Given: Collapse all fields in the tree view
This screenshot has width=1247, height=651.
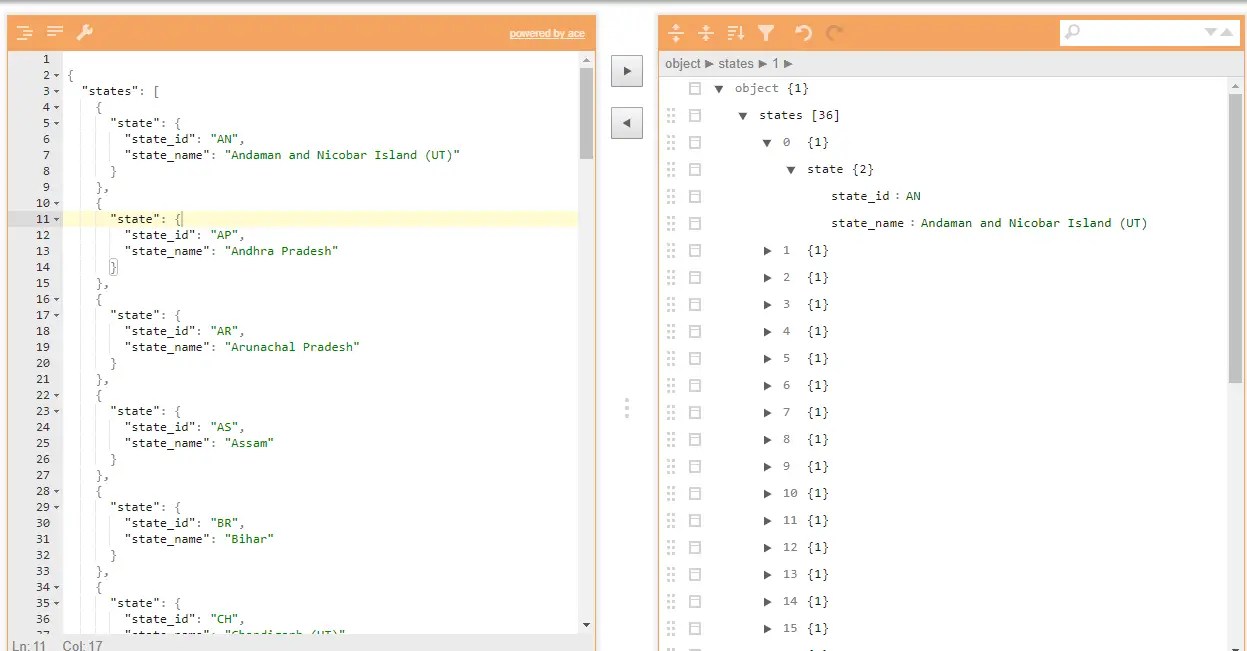Looking at the screenshot, I should pos(706,33).
